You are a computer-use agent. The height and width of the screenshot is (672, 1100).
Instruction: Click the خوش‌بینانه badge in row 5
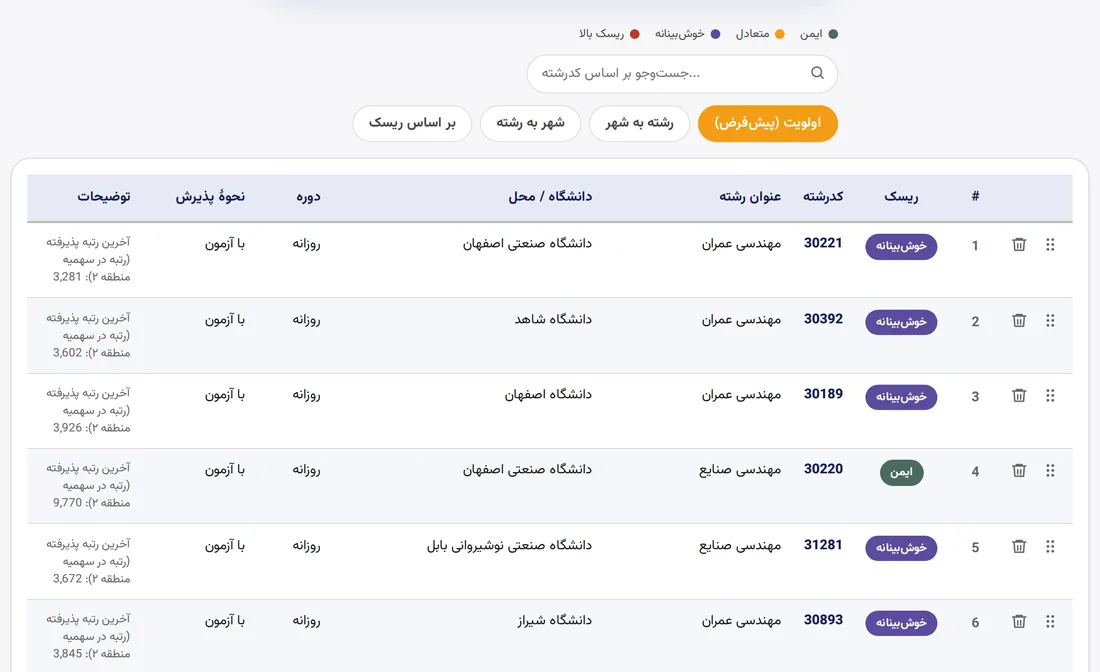tap(901, 548)
